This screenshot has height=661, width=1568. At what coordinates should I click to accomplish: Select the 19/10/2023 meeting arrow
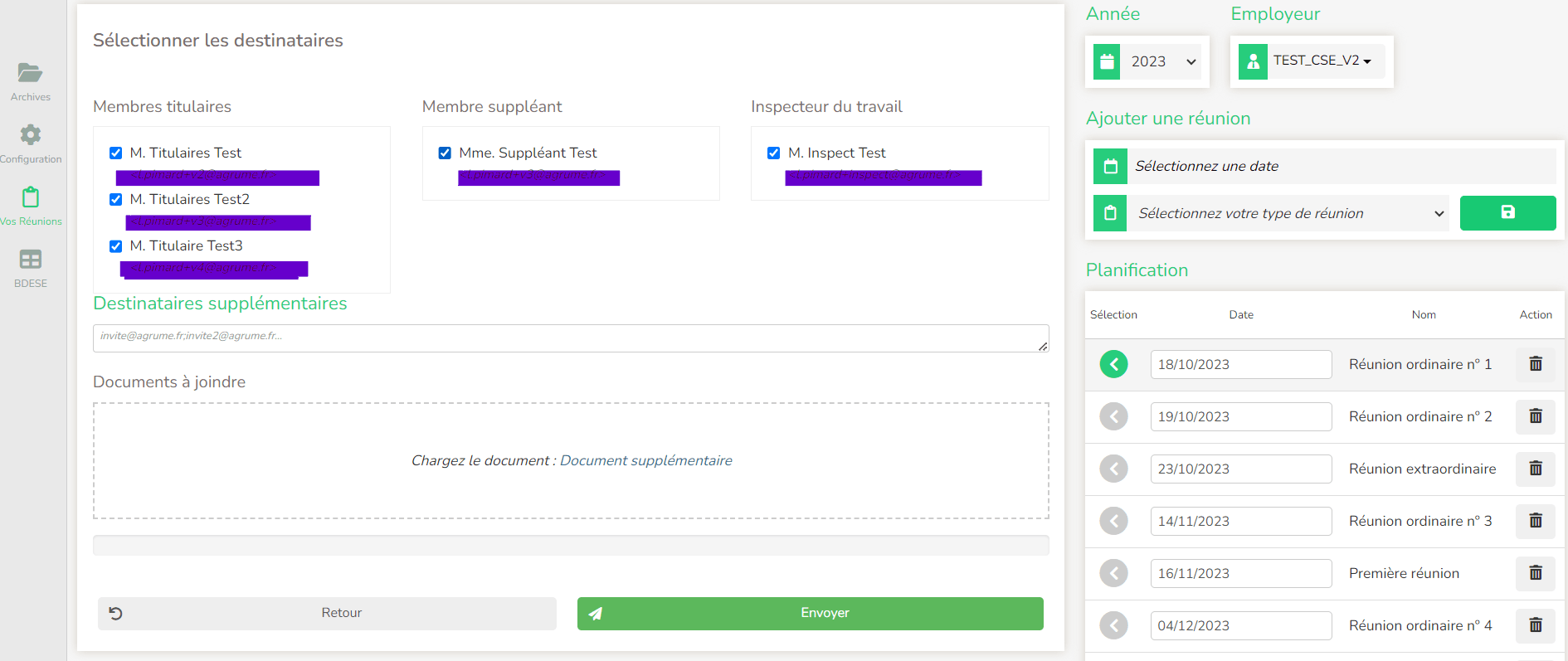pyautogui.click(x=1113, y=416)
